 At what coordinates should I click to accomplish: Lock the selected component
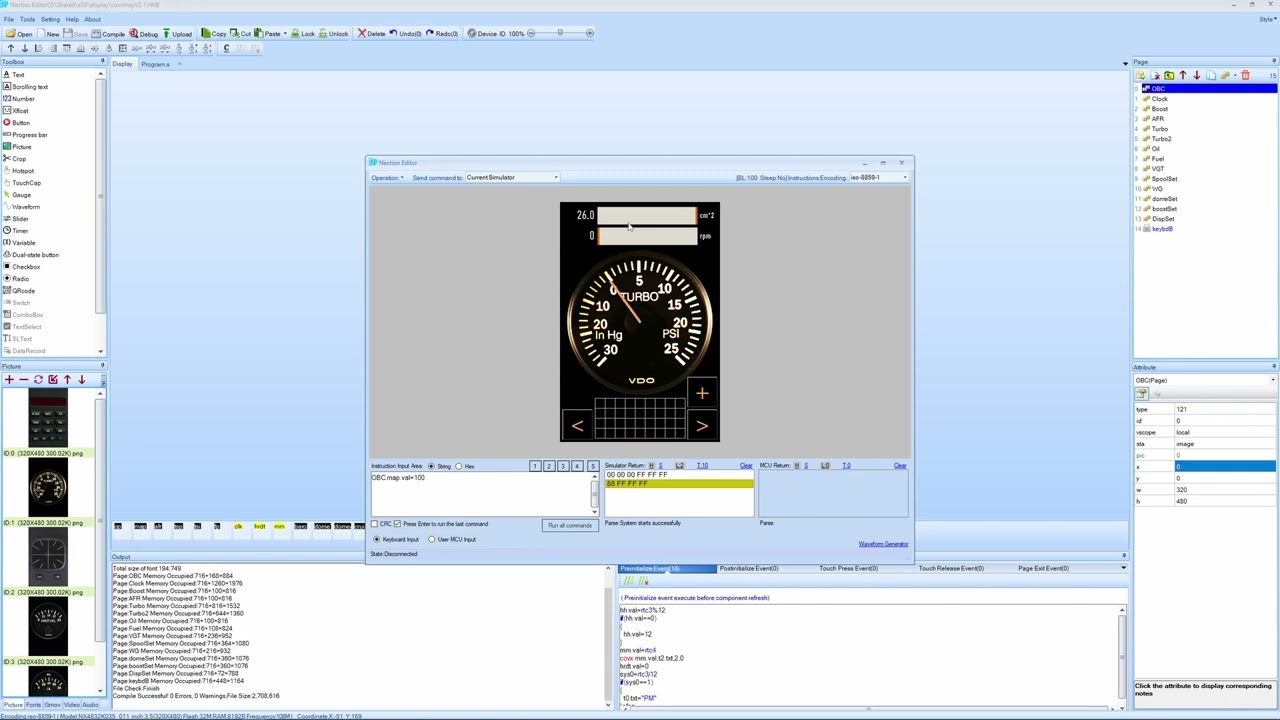click(x=303, y=34)
